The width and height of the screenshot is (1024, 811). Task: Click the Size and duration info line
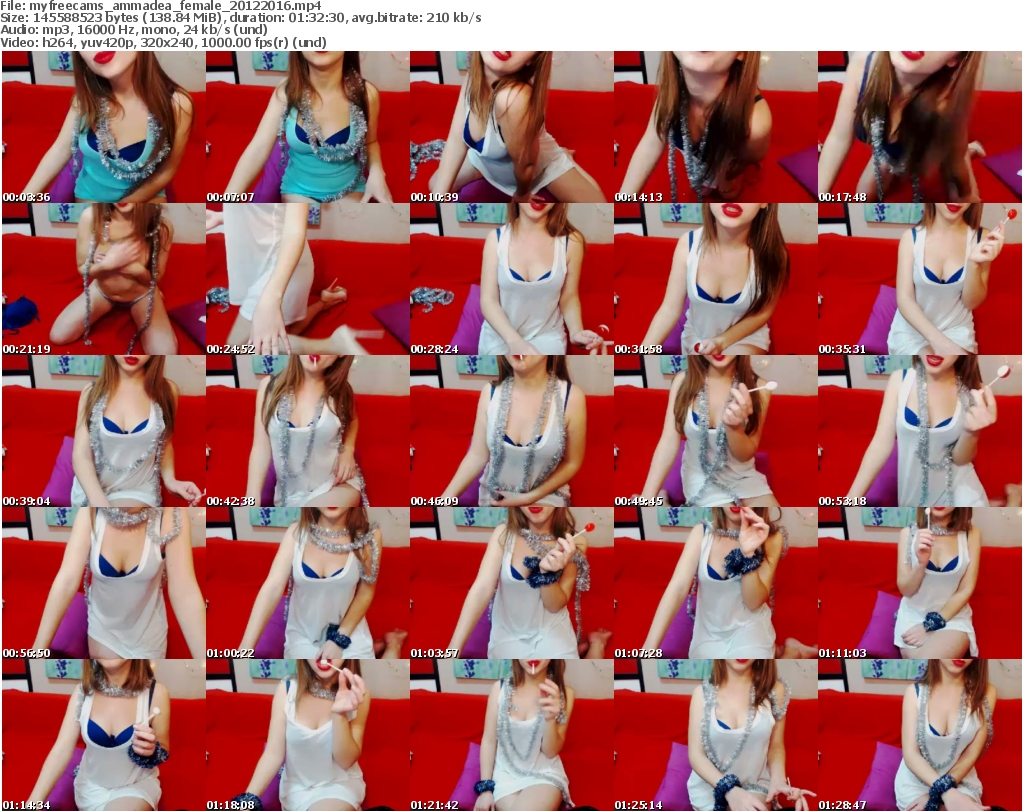(241, 18)
